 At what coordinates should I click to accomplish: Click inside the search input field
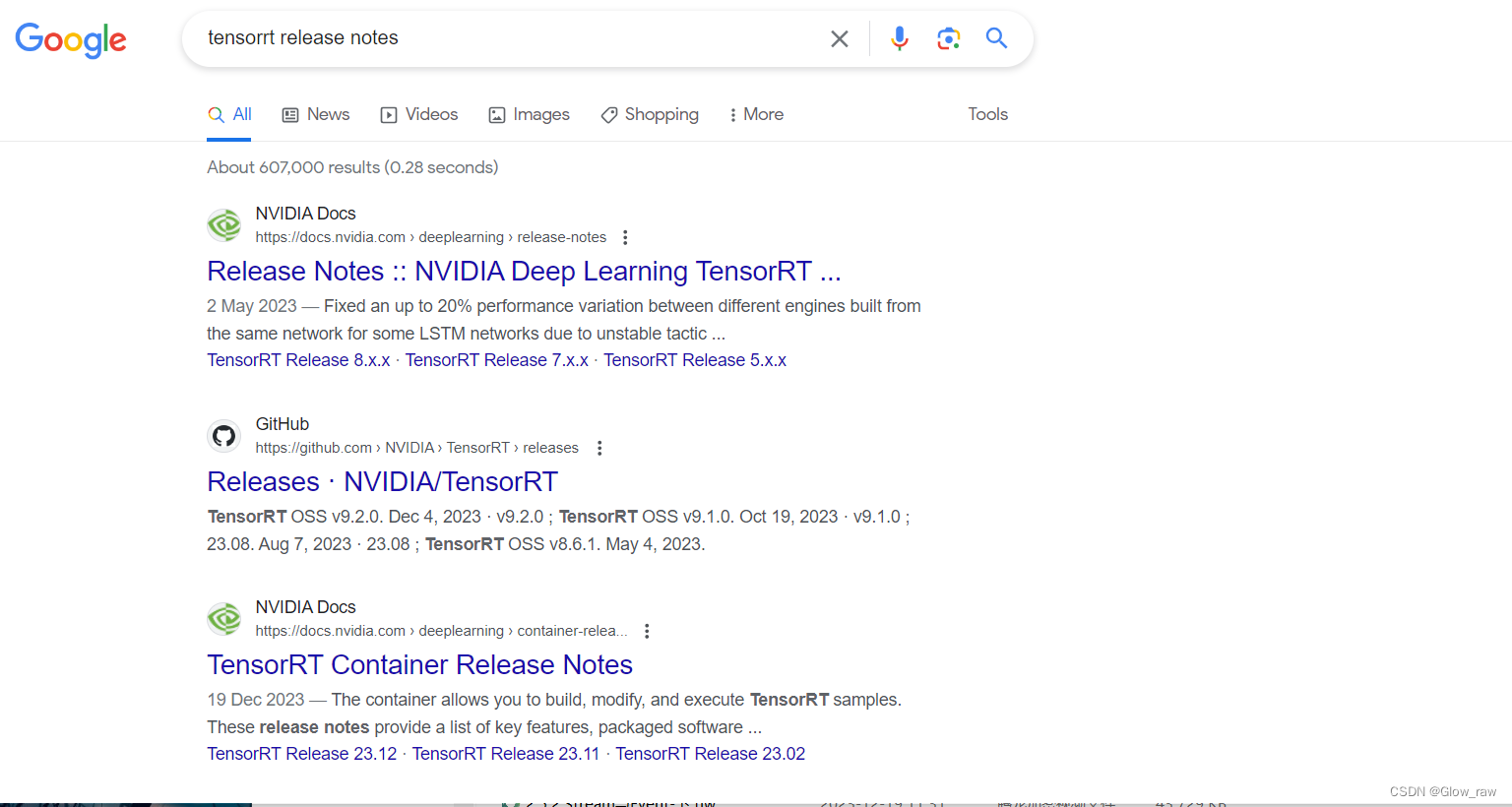[x=492, y=37]
